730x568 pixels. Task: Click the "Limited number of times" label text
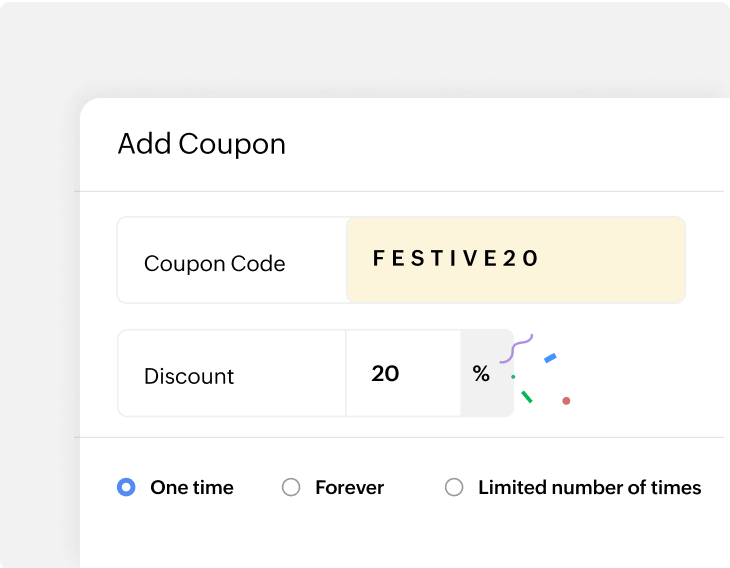pos(589,488)
